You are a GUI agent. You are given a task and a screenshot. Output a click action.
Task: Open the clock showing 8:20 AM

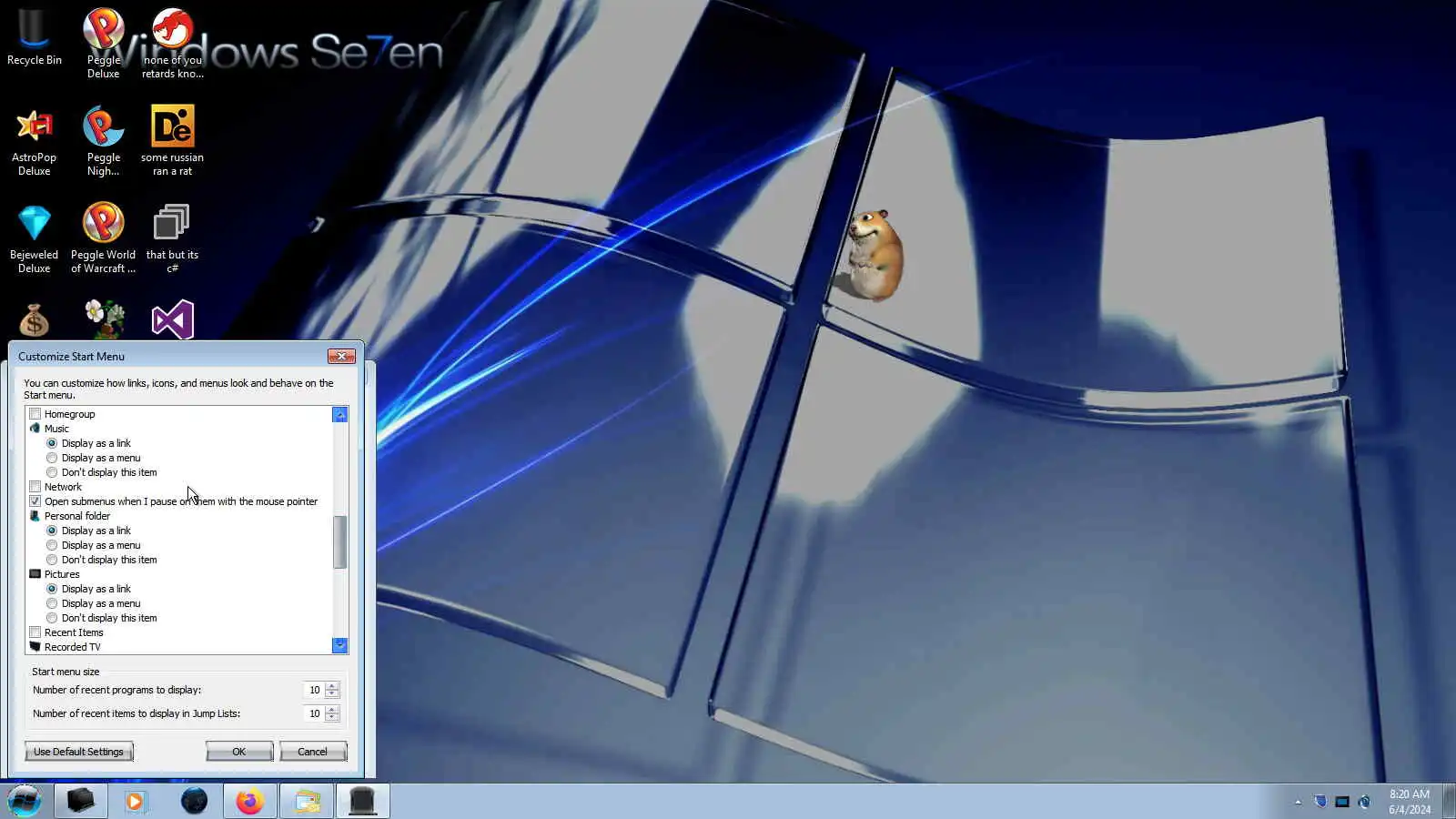click(1409, 801)
